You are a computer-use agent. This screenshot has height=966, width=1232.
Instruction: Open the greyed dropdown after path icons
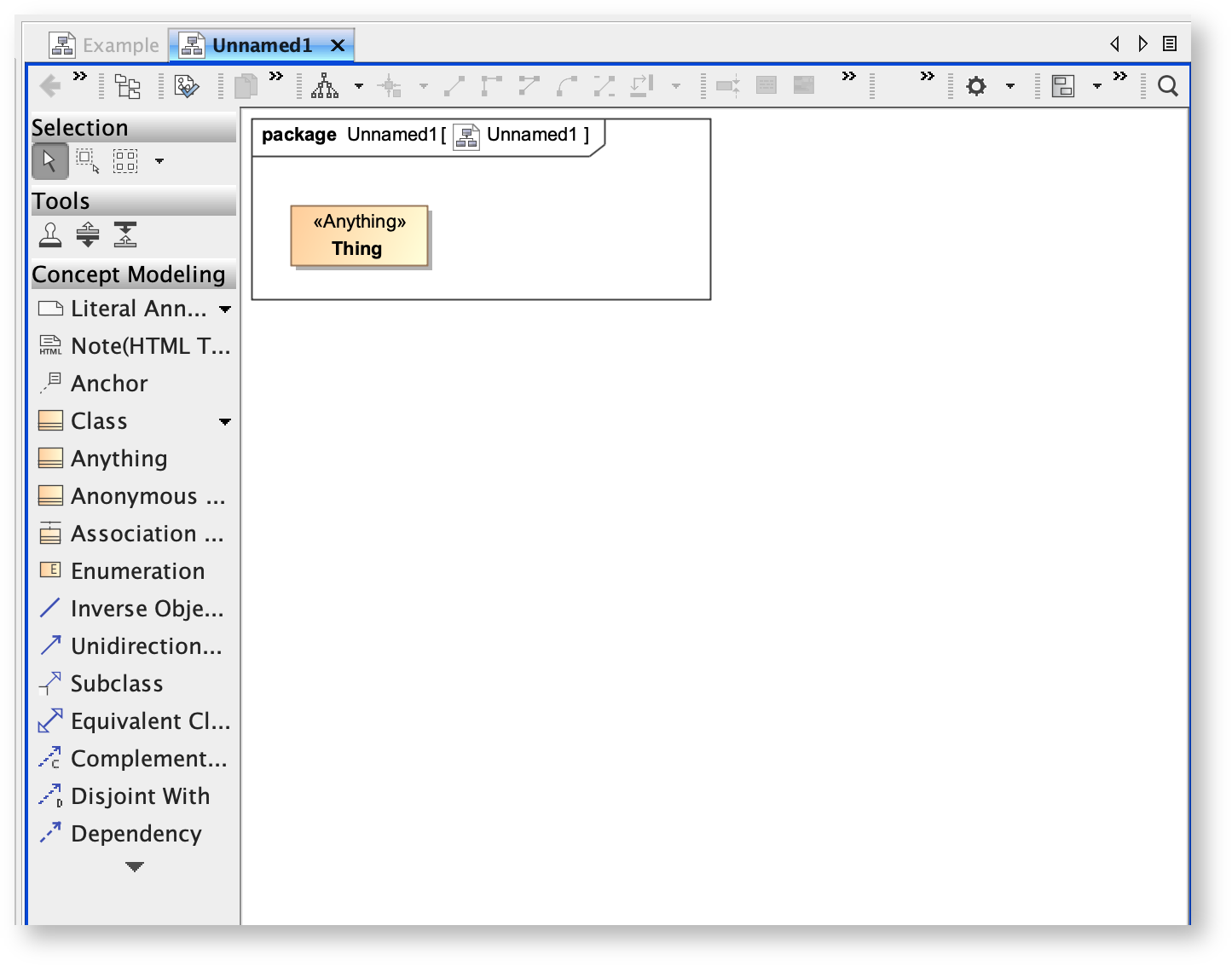676,86
